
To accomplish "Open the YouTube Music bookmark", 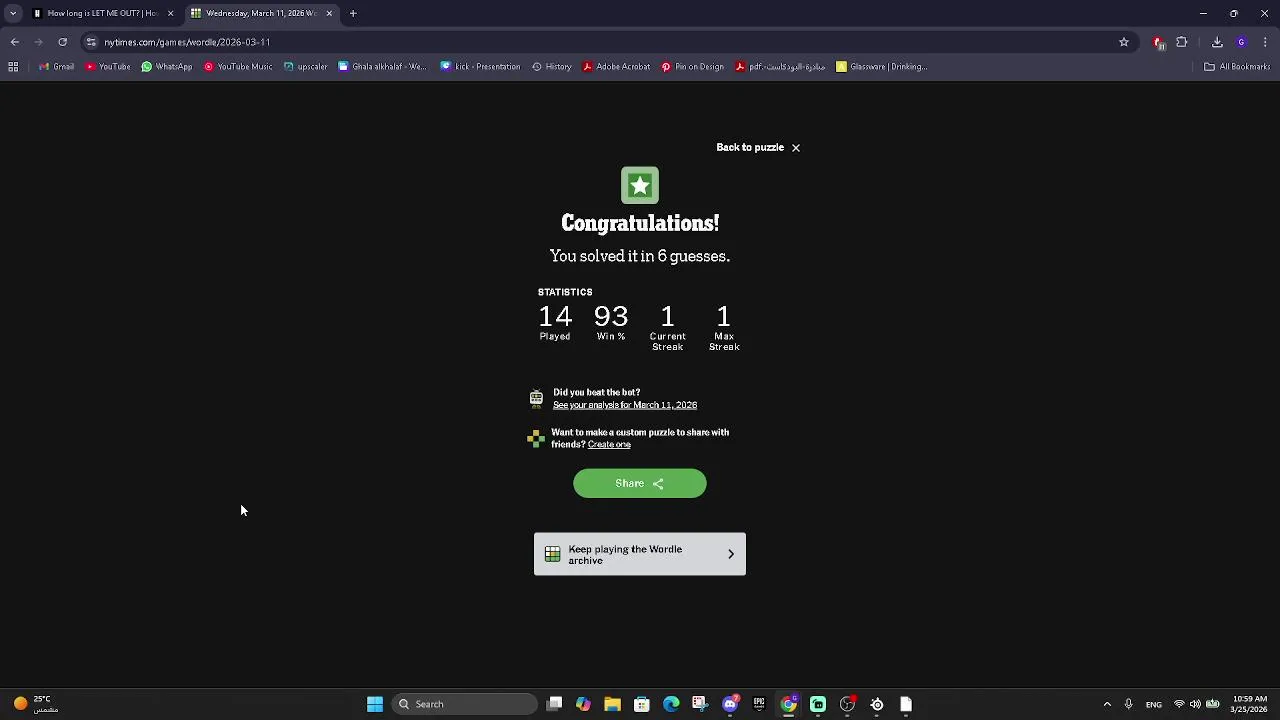I will (x=238, y=67).
